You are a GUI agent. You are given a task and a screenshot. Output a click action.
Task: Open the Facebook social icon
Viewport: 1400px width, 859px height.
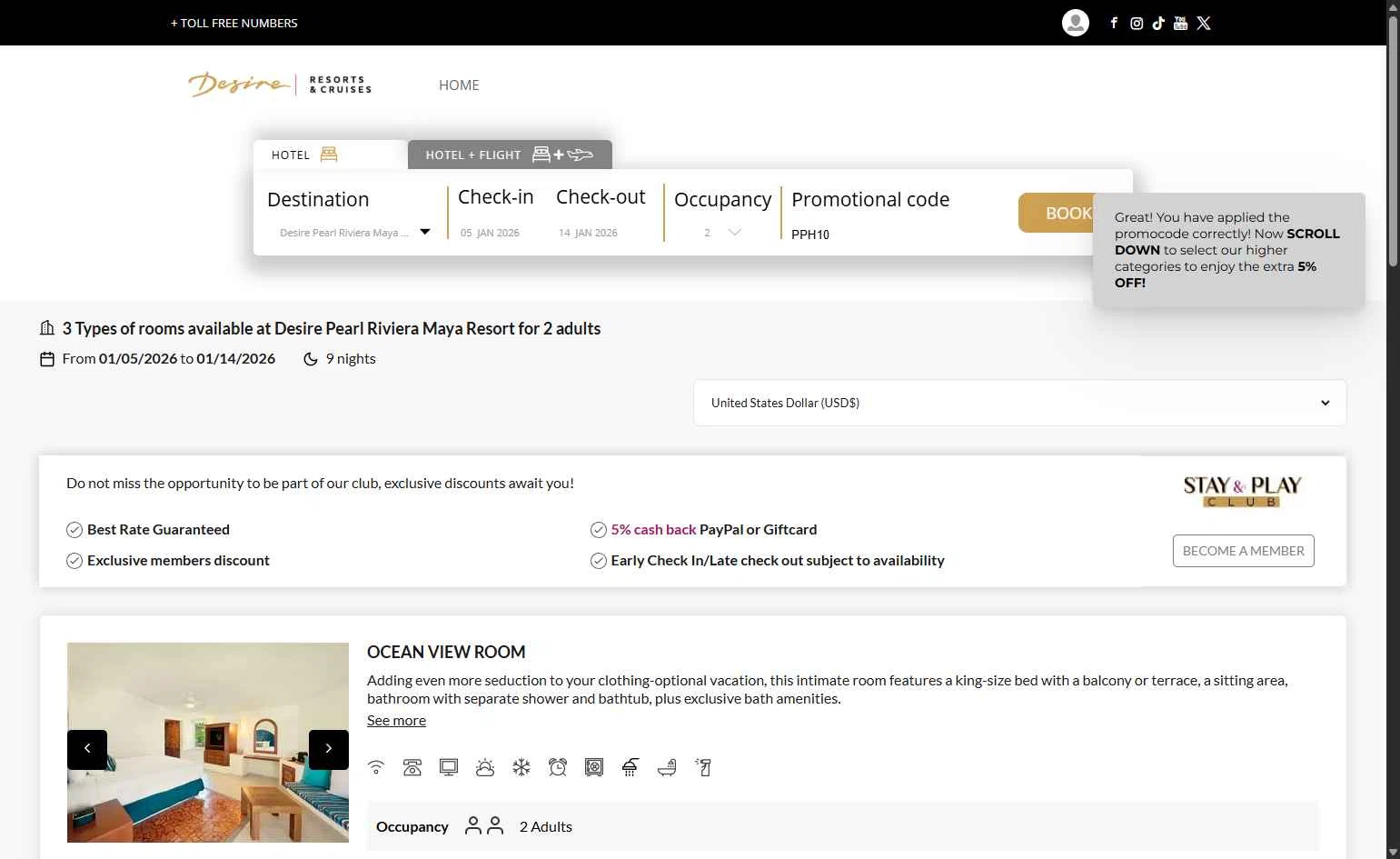1114,23
